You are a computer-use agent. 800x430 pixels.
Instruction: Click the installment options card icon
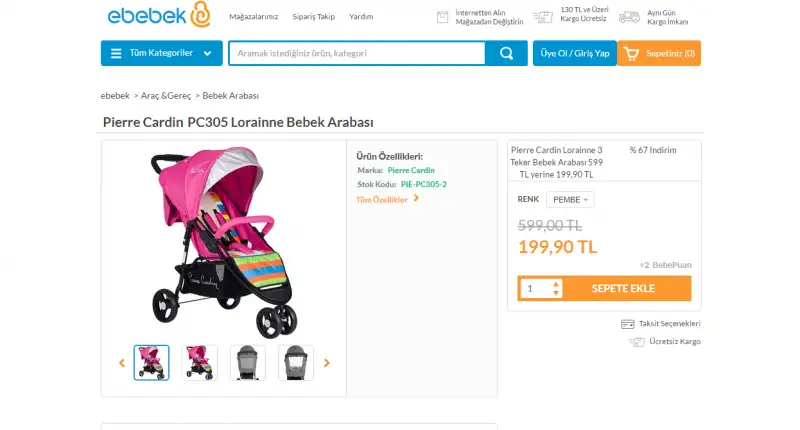pyautogui.click(x=627, y=324)
